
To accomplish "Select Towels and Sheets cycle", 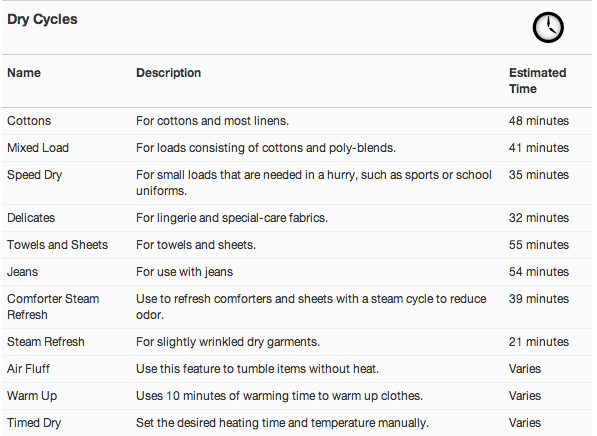I will pos(297,245).
